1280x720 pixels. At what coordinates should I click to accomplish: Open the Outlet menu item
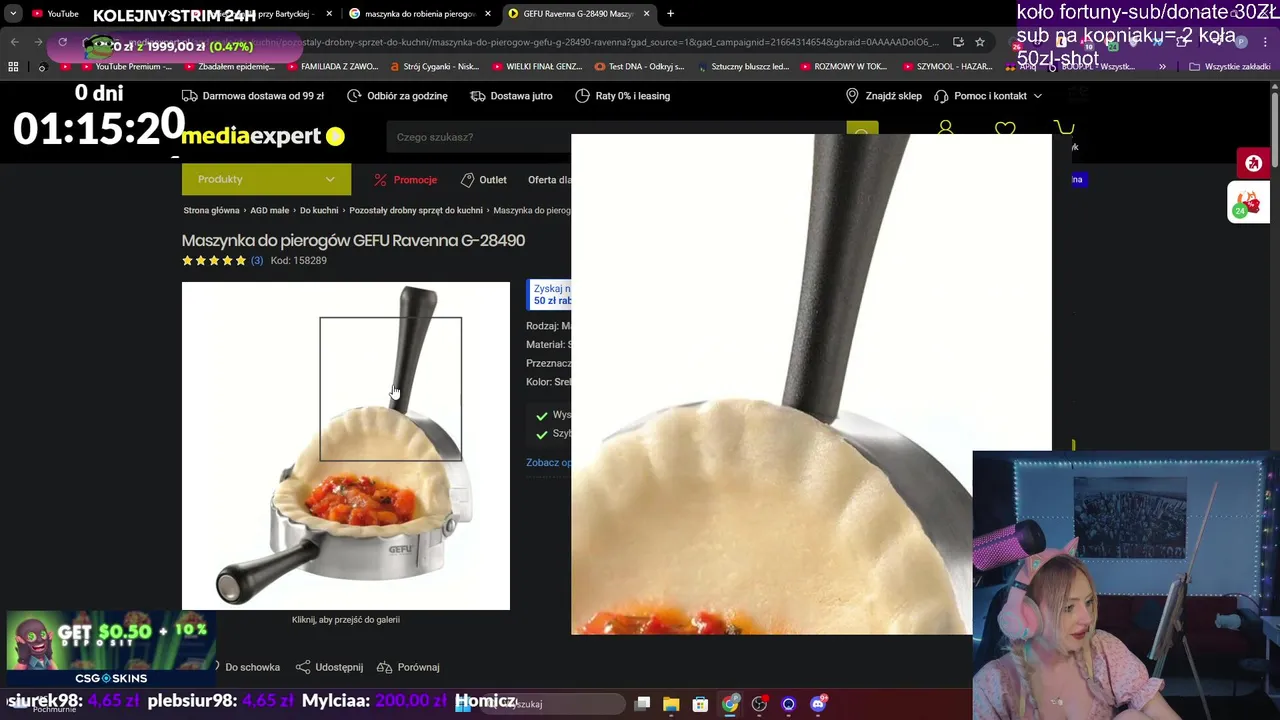[x=484, y=180]
